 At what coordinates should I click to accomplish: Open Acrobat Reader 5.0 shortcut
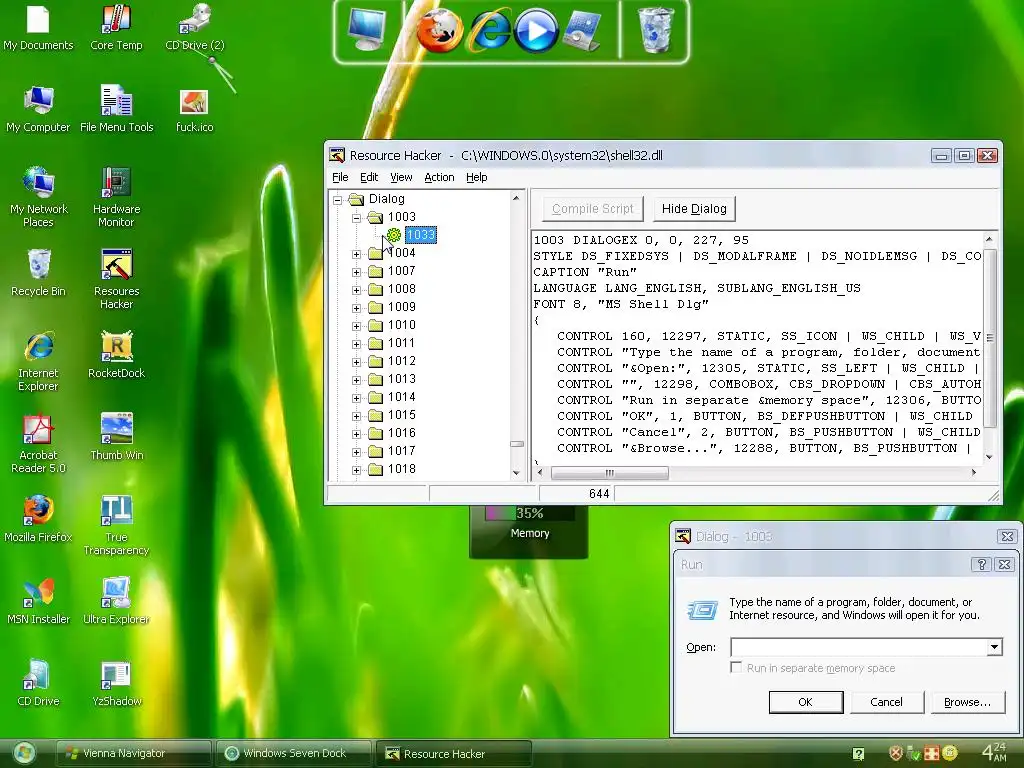coord(39,443)
